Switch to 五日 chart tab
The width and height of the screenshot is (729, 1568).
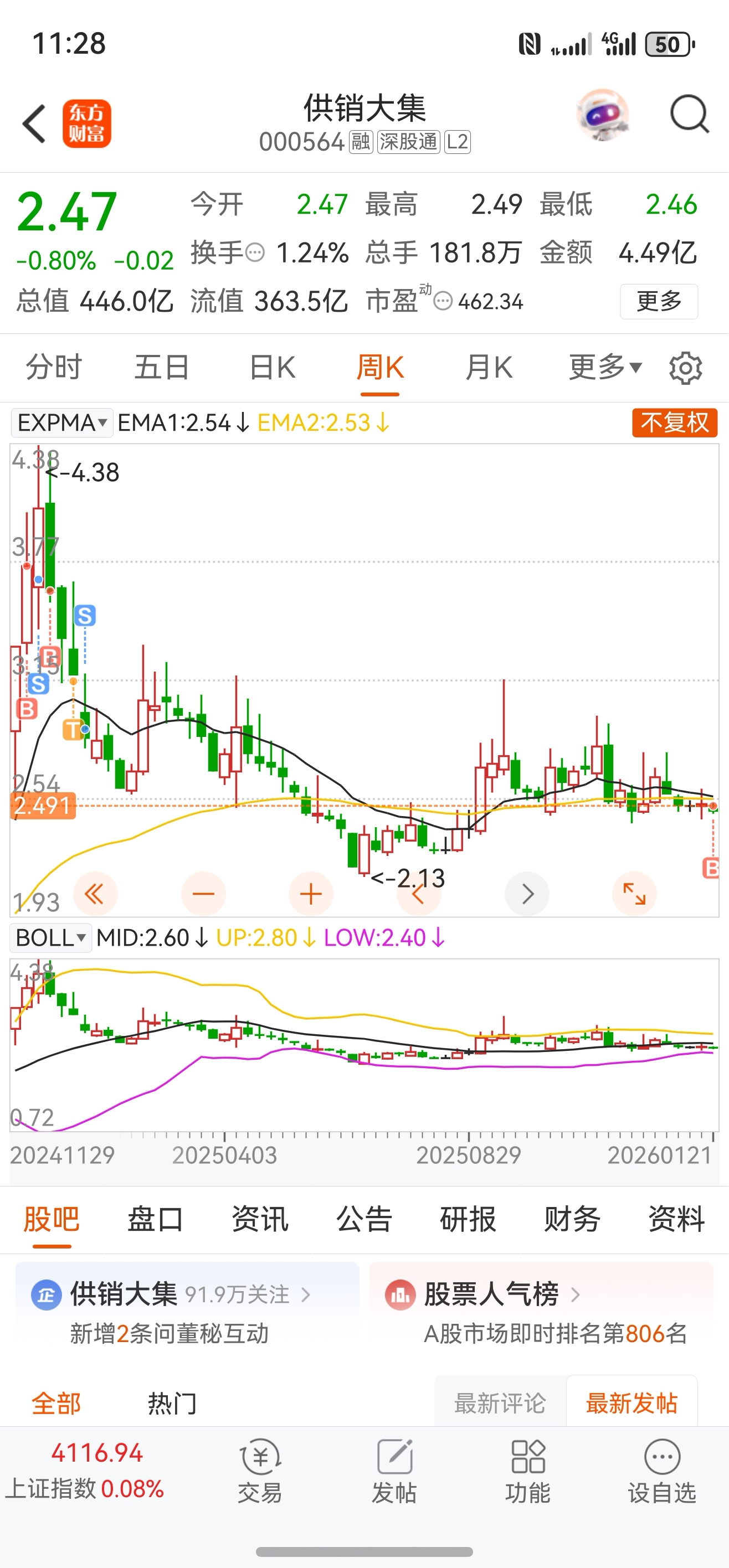coord(162,368)
